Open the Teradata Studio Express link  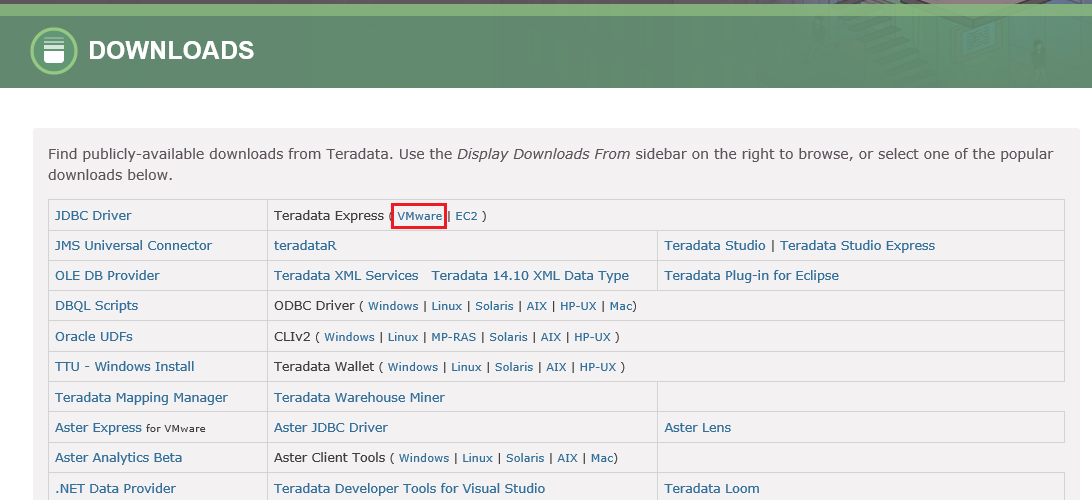coord(857,246)
